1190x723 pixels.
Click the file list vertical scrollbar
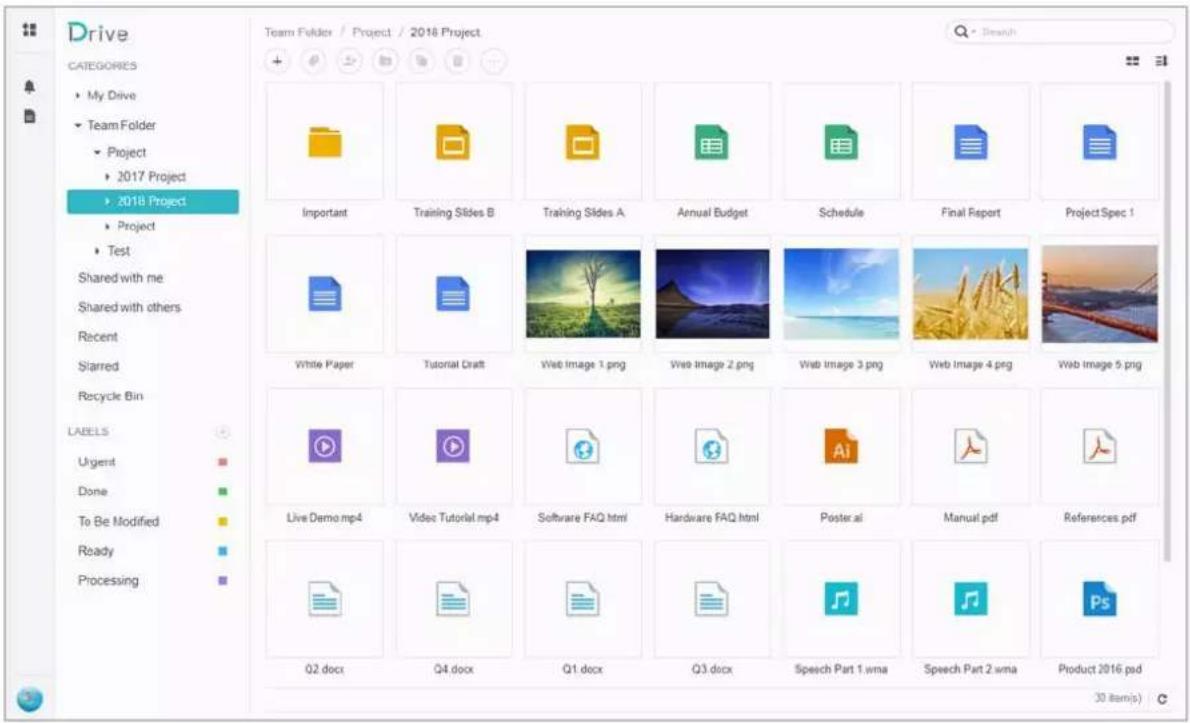(1167, 322)
